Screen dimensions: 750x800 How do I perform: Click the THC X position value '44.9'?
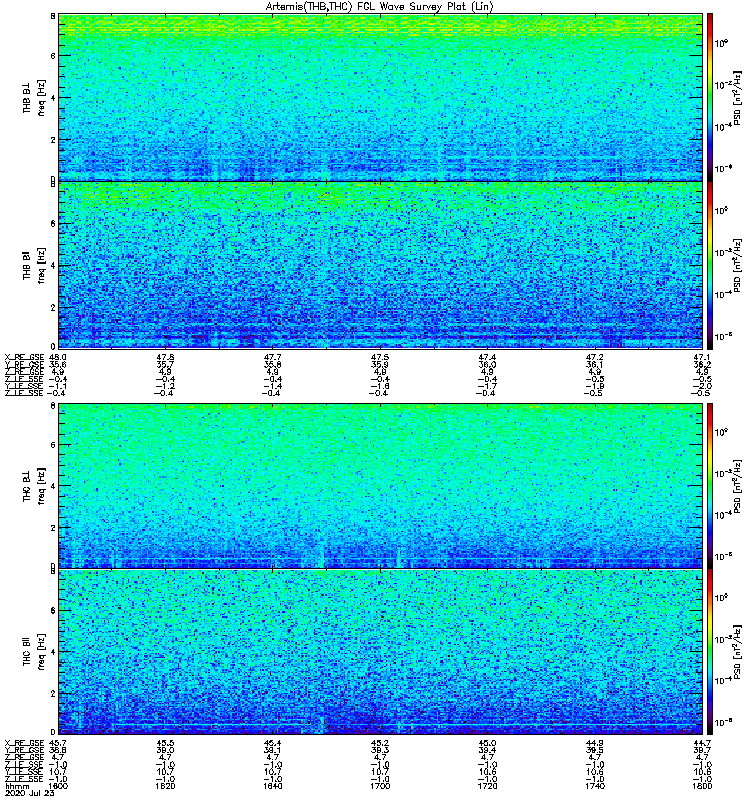[595, 743]
